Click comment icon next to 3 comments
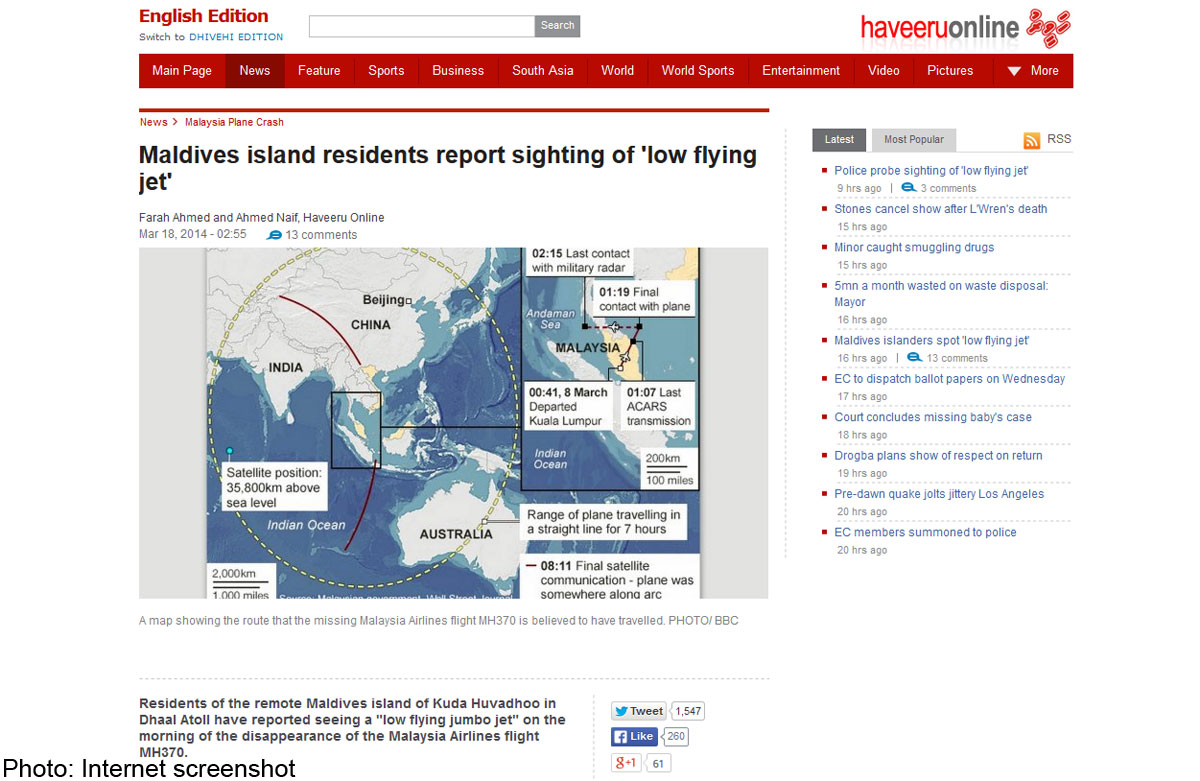The image size is (1200, 781). click(x=909, y=188)
